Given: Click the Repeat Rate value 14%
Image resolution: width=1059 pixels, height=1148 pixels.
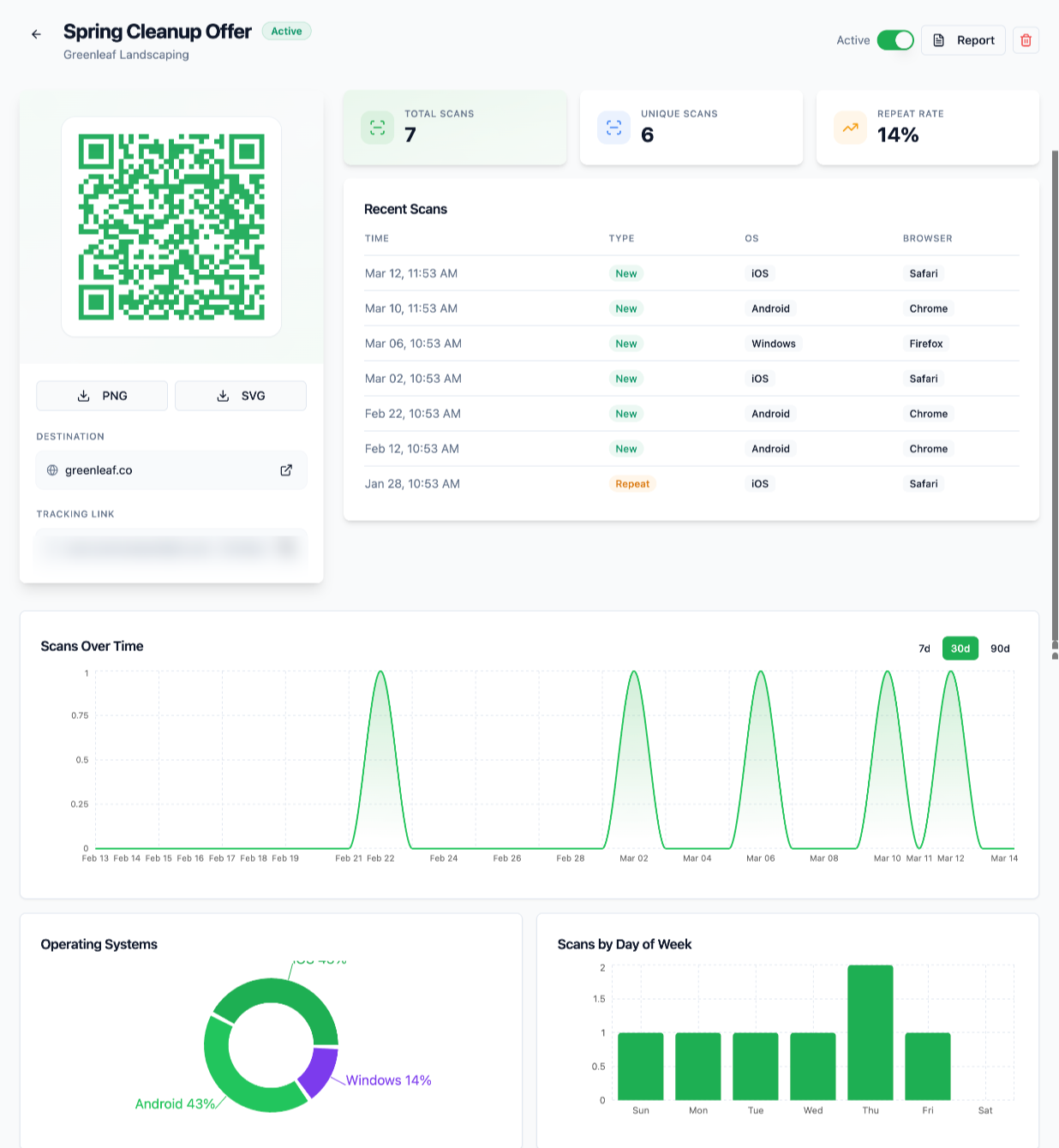Looking at the screenshot, I should [898, 135].
